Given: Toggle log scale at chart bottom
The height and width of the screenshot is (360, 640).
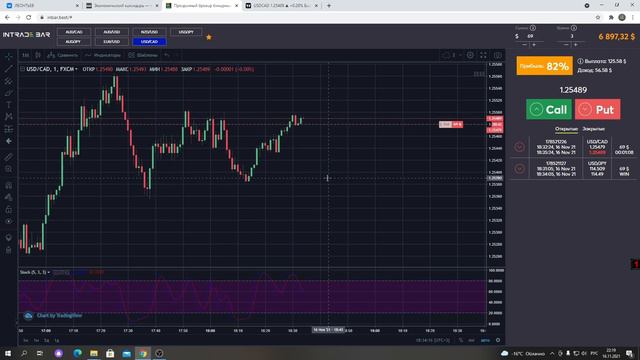Looking at the screenshot, I should 471,340.
